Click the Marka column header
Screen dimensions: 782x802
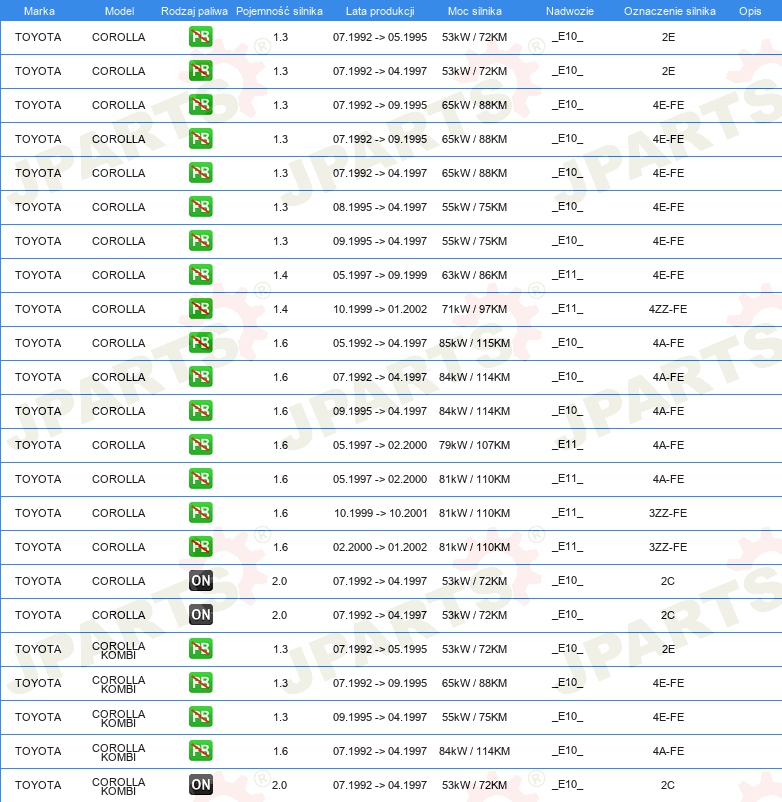click(x=39, y=11)
